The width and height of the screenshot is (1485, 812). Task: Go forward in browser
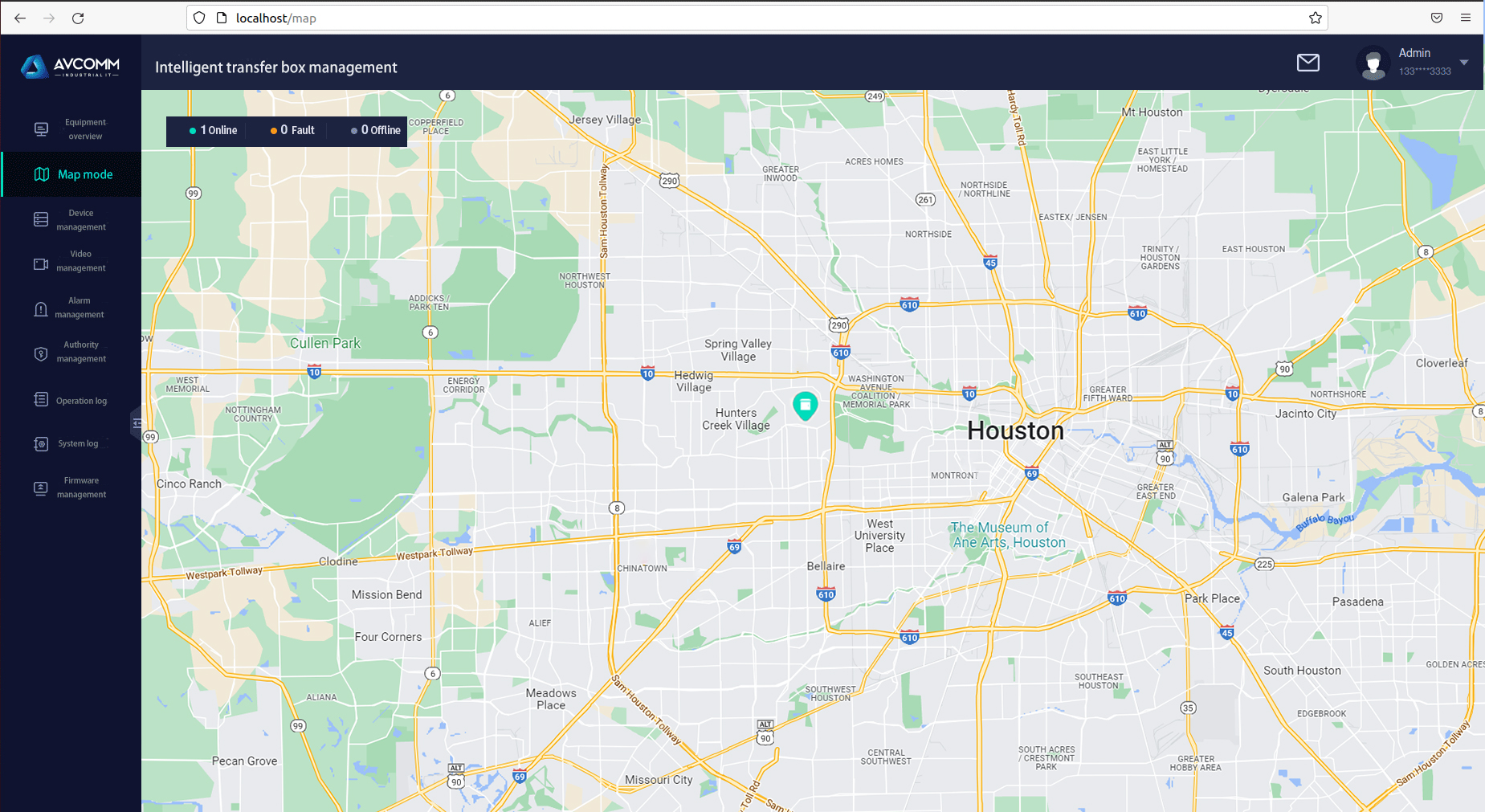pyautogui.click(x=49, y=18)
